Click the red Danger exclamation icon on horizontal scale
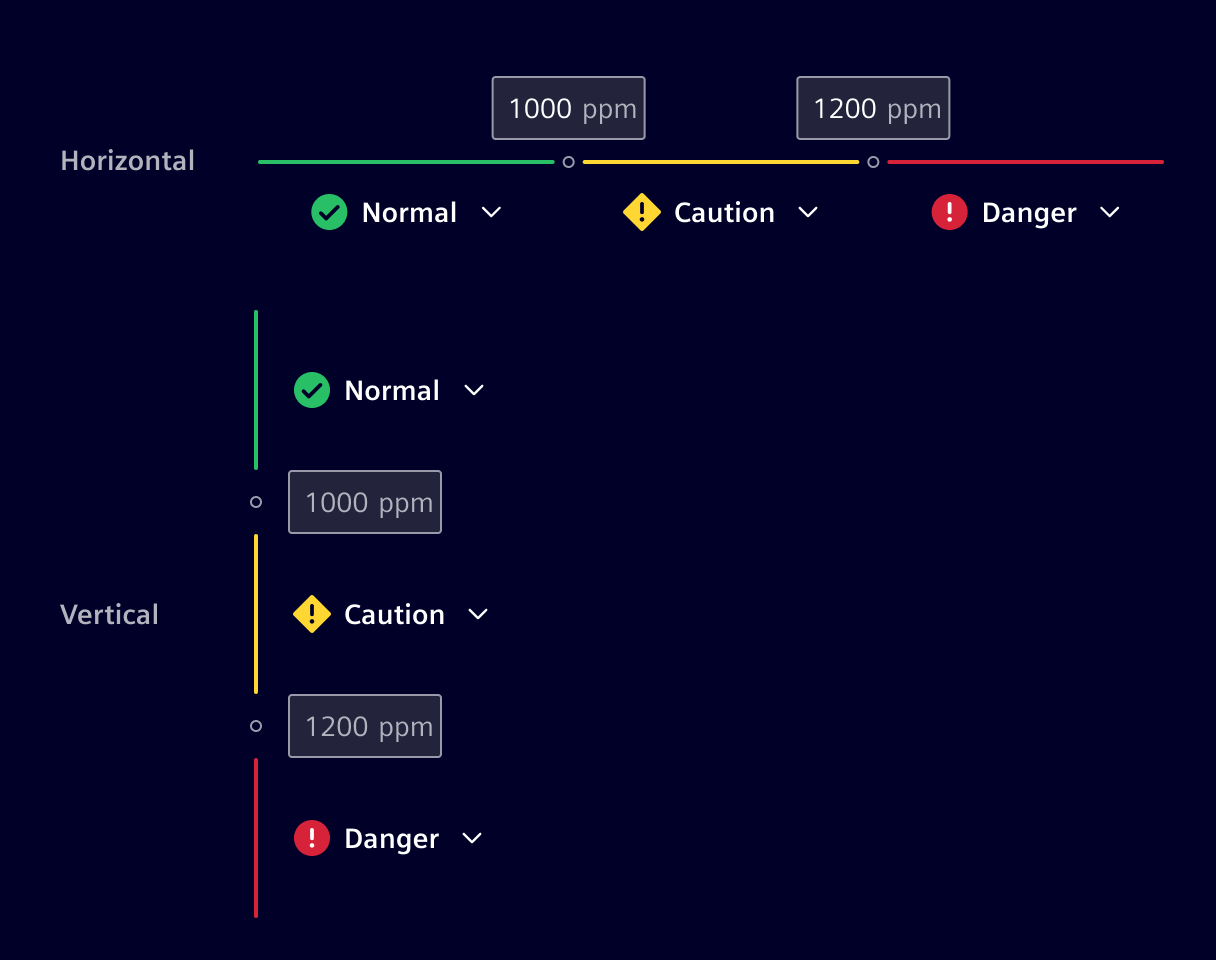 coord(949,212)
